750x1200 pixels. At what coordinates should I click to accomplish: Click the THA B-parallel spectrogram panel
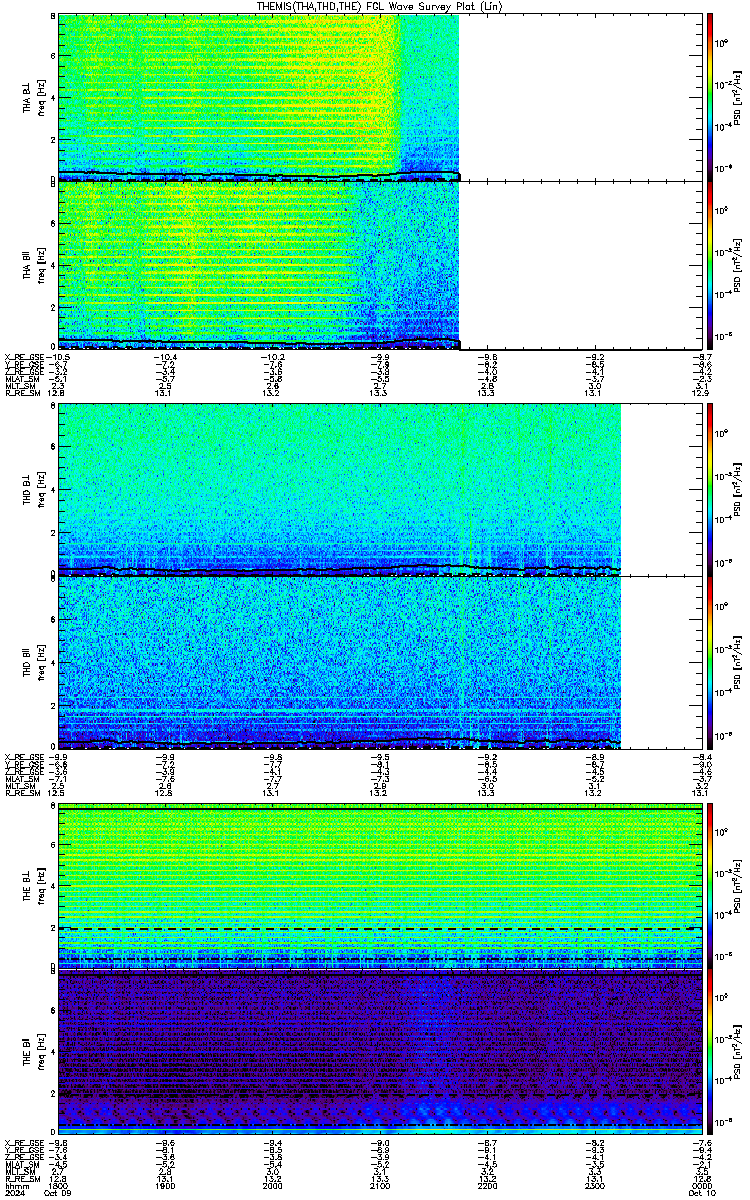tap(378, 265)
